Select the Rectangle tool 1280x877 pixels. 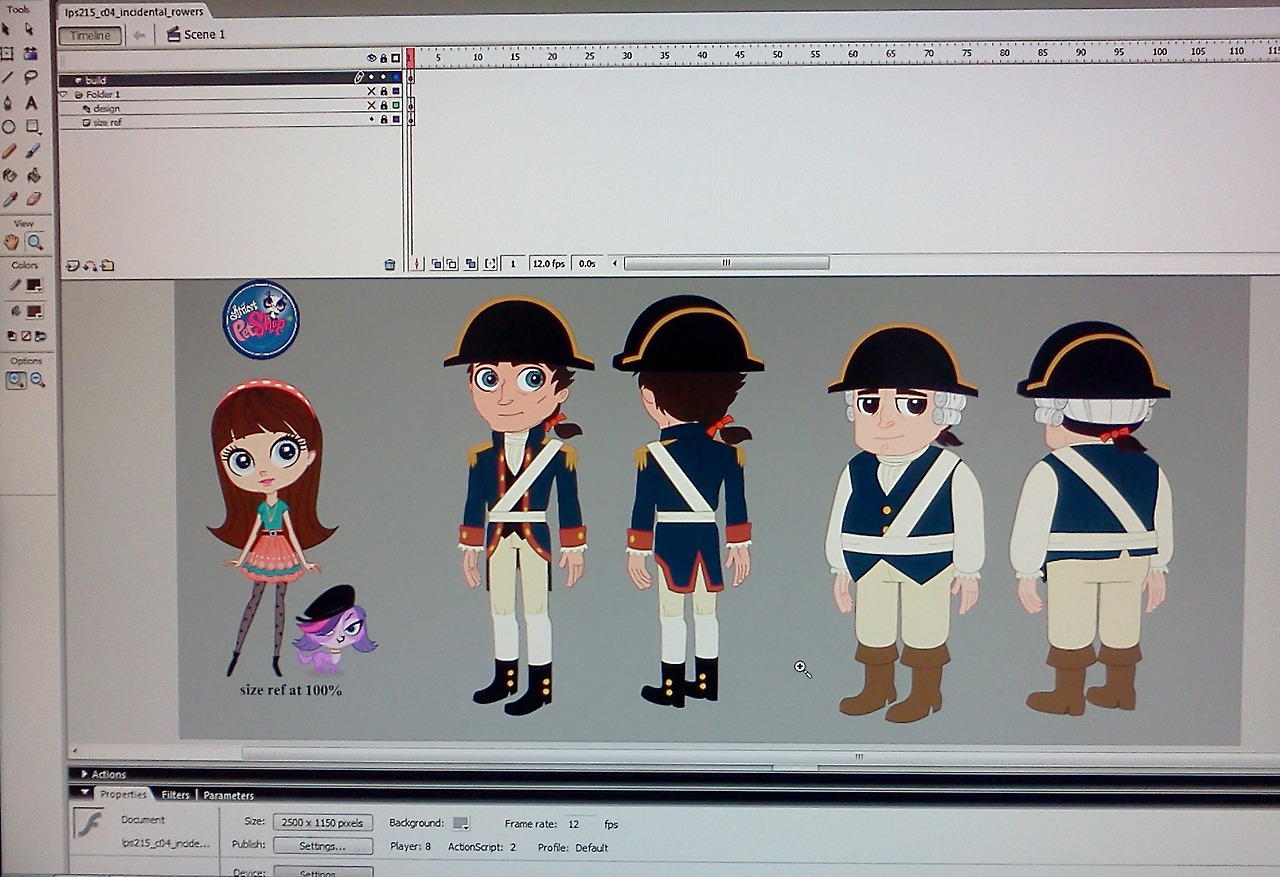tap(32, 127)
